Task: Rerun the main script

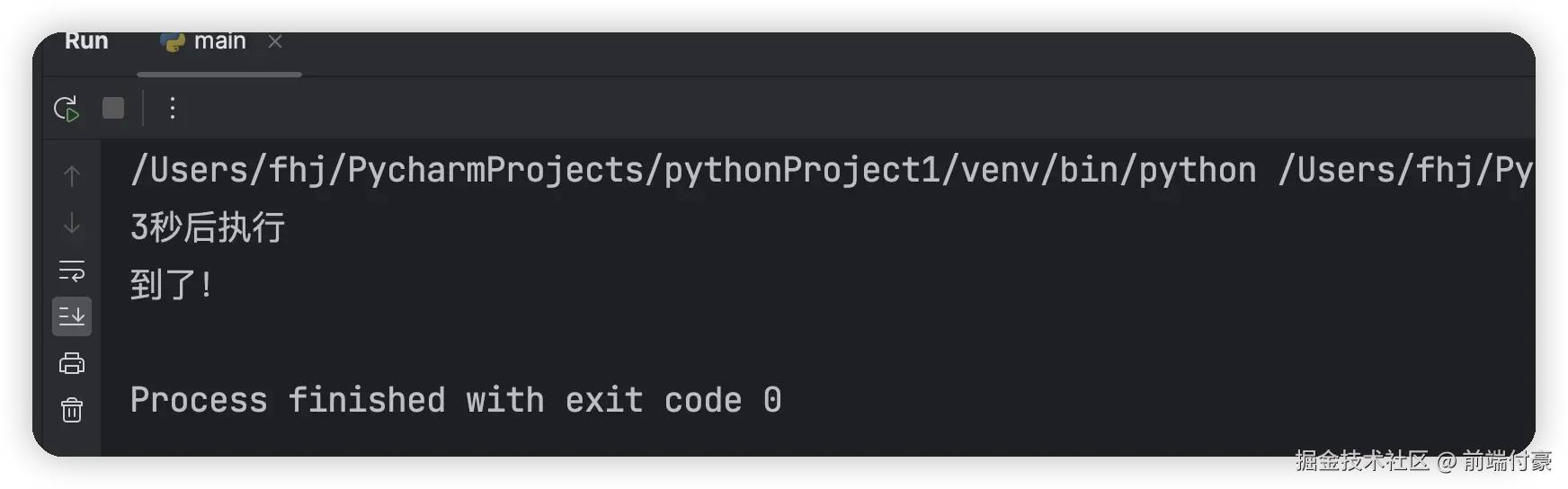Action: point(67,109)
